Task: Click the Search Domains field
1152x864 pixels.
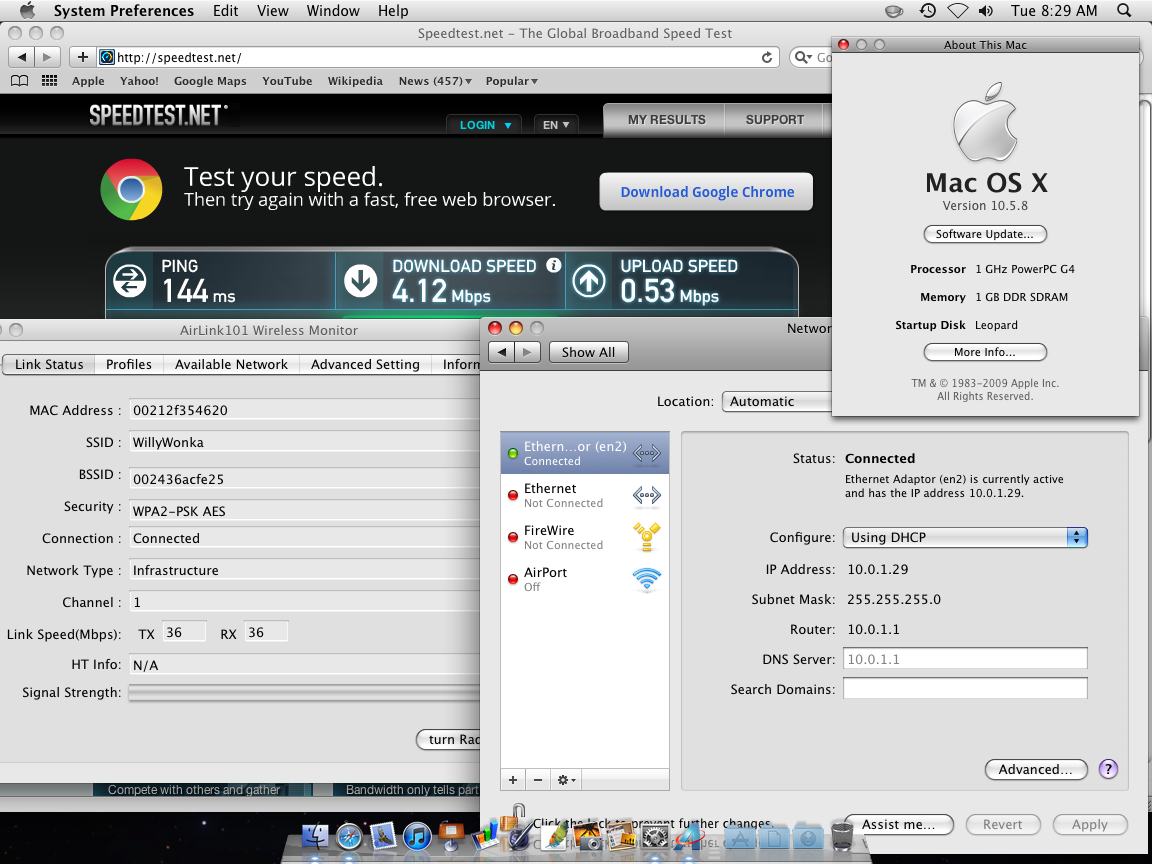Action: click(x=965, y=688)
